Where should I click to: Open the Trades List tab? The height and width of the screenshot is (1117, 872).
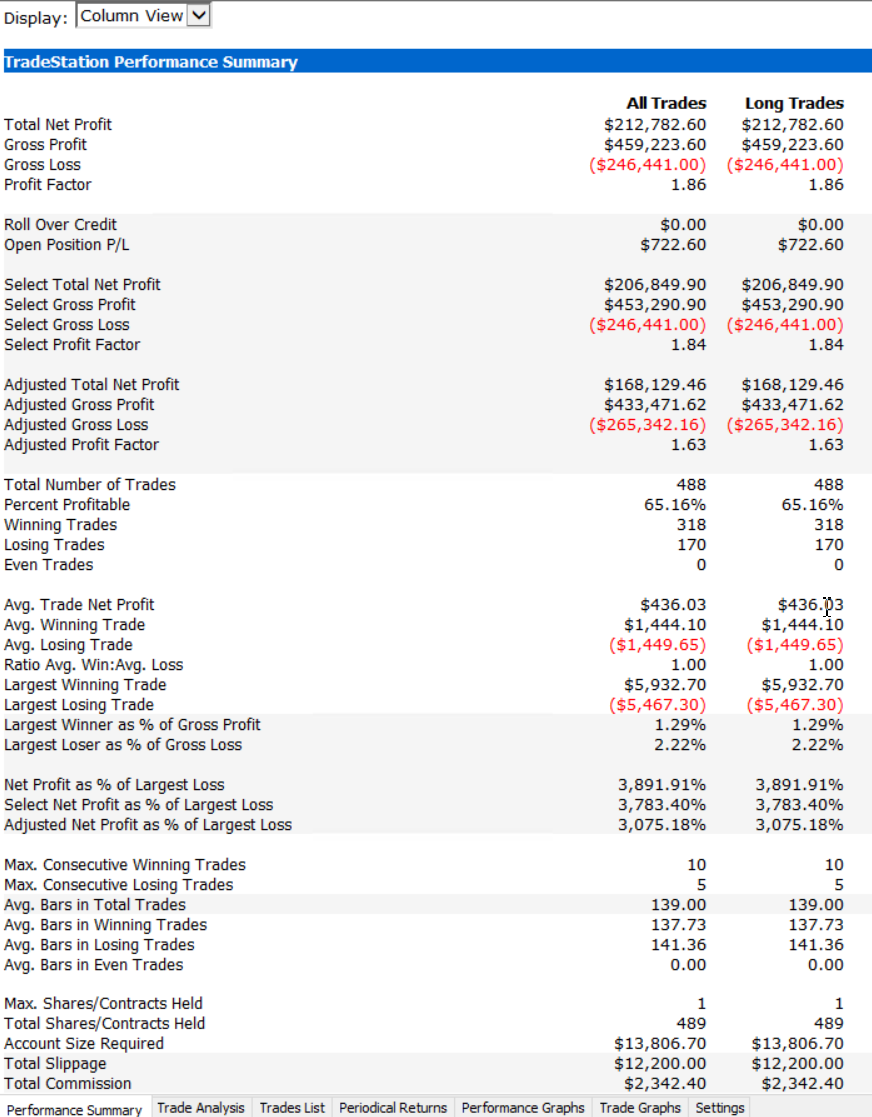point(291,1108)
